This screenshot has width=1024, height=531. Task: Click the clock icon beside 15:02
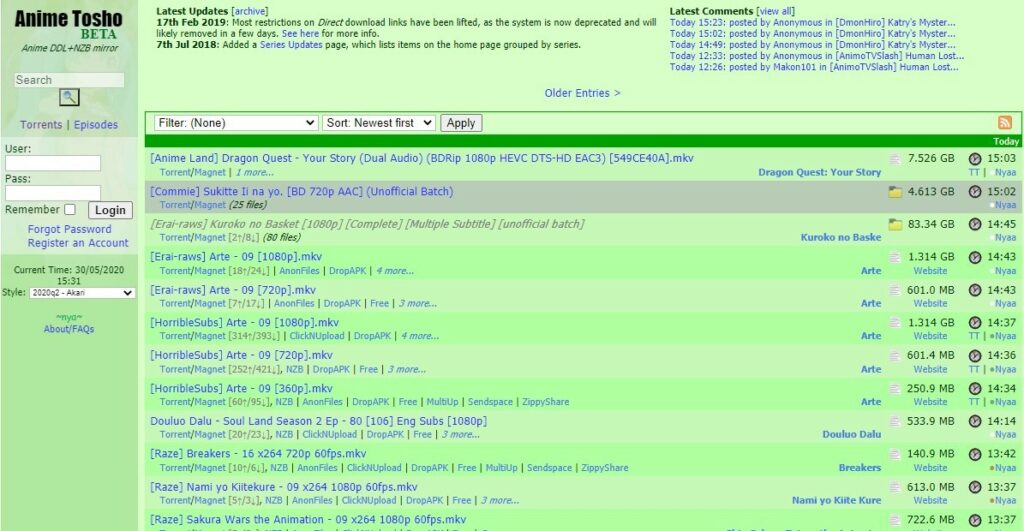(x=974, y=191)
